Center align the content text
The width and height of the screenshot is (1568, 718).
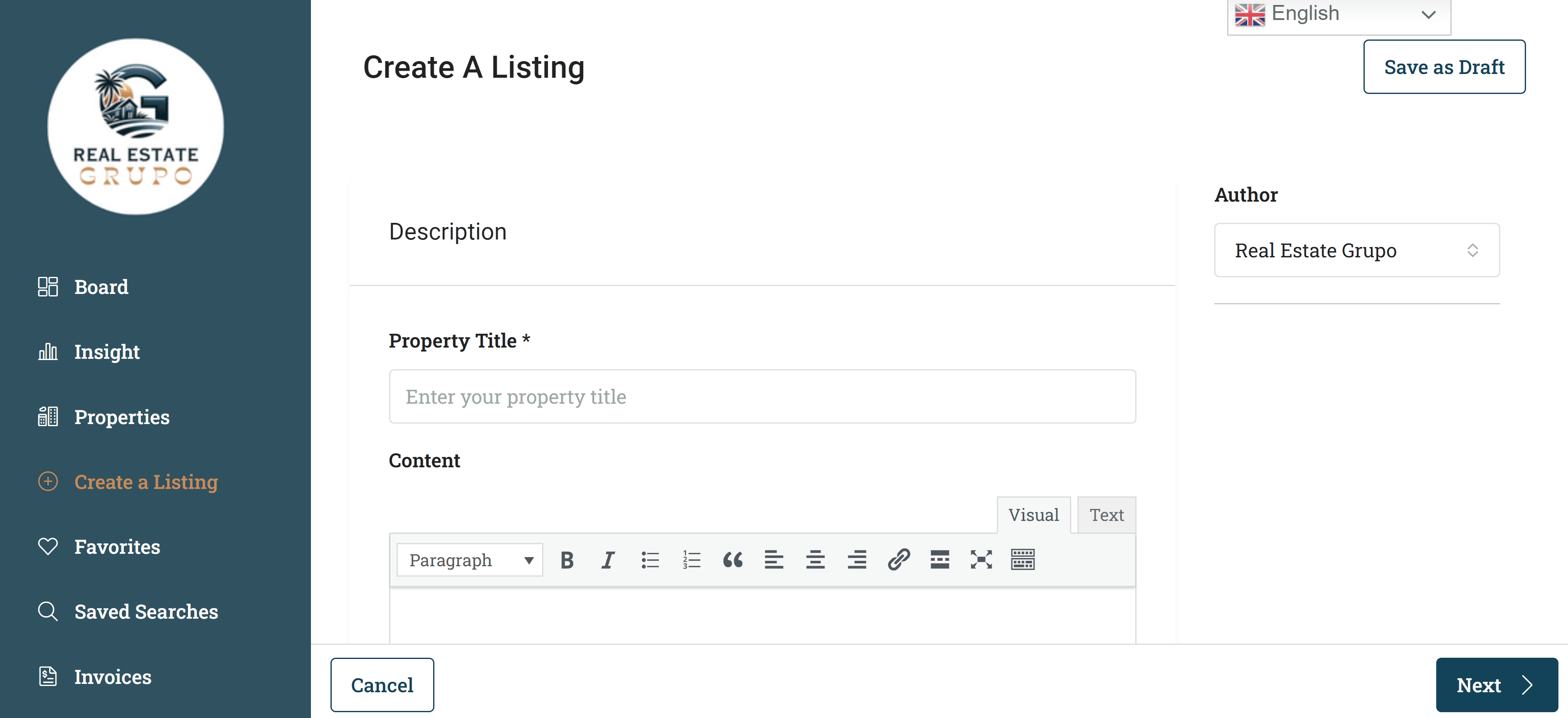pos(816,560)
